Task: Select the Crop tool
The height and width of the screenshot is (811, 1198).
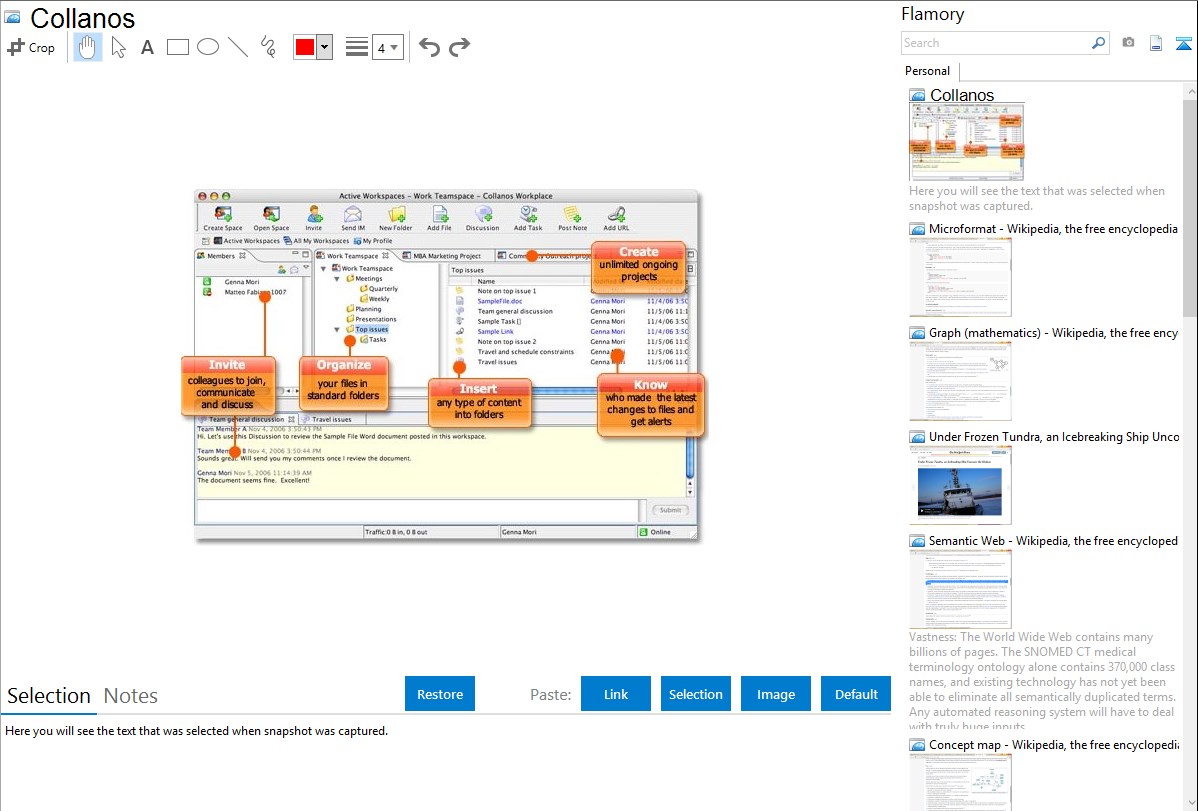Action: tap(31, 47)
